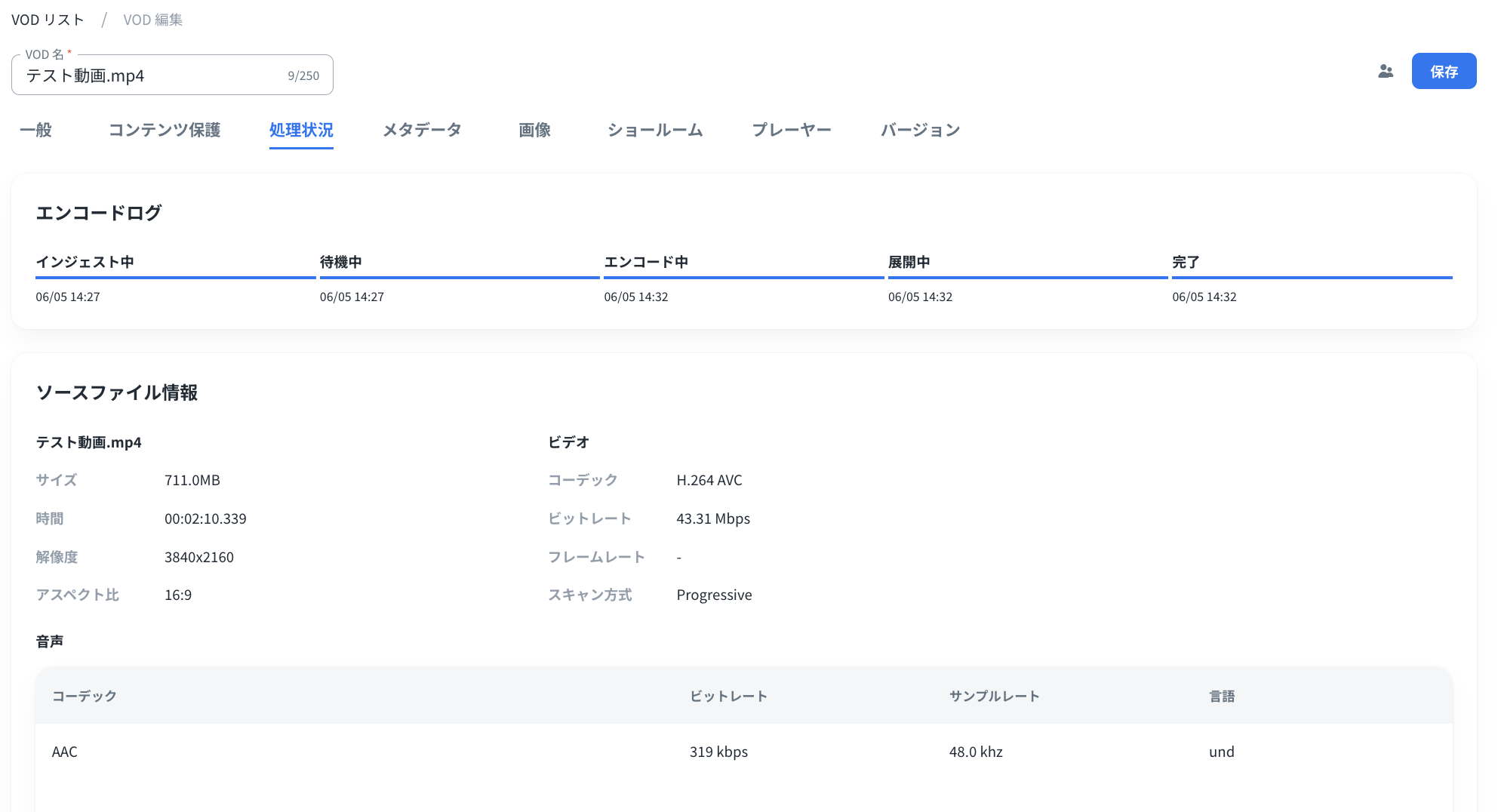Image resolution: width=1498 pixels, height=812 pixels.
Task: Go to the メタデータ tab
Action: click(422, 130)
